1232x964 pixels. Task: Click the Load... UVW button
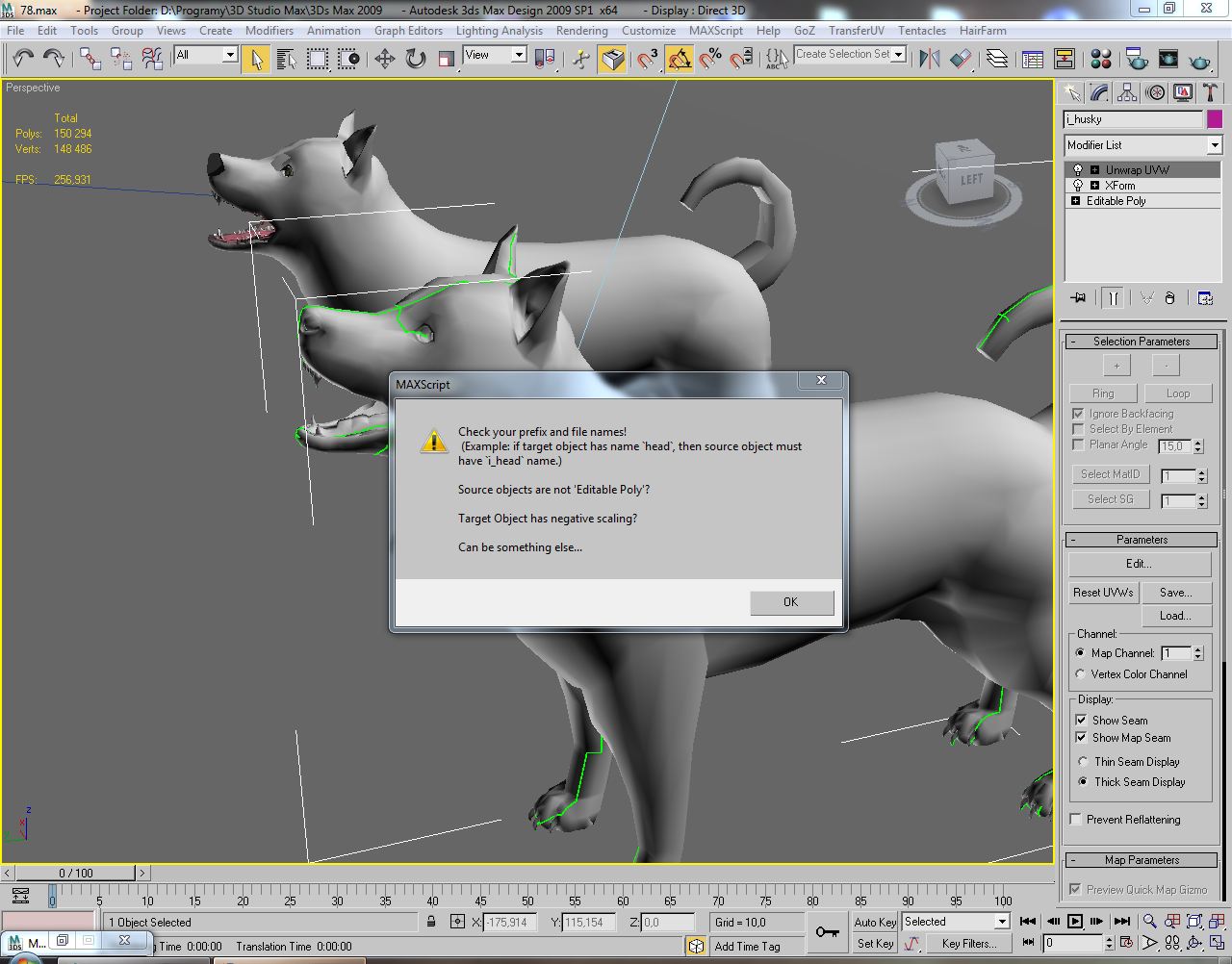(x=1175, y=616)
